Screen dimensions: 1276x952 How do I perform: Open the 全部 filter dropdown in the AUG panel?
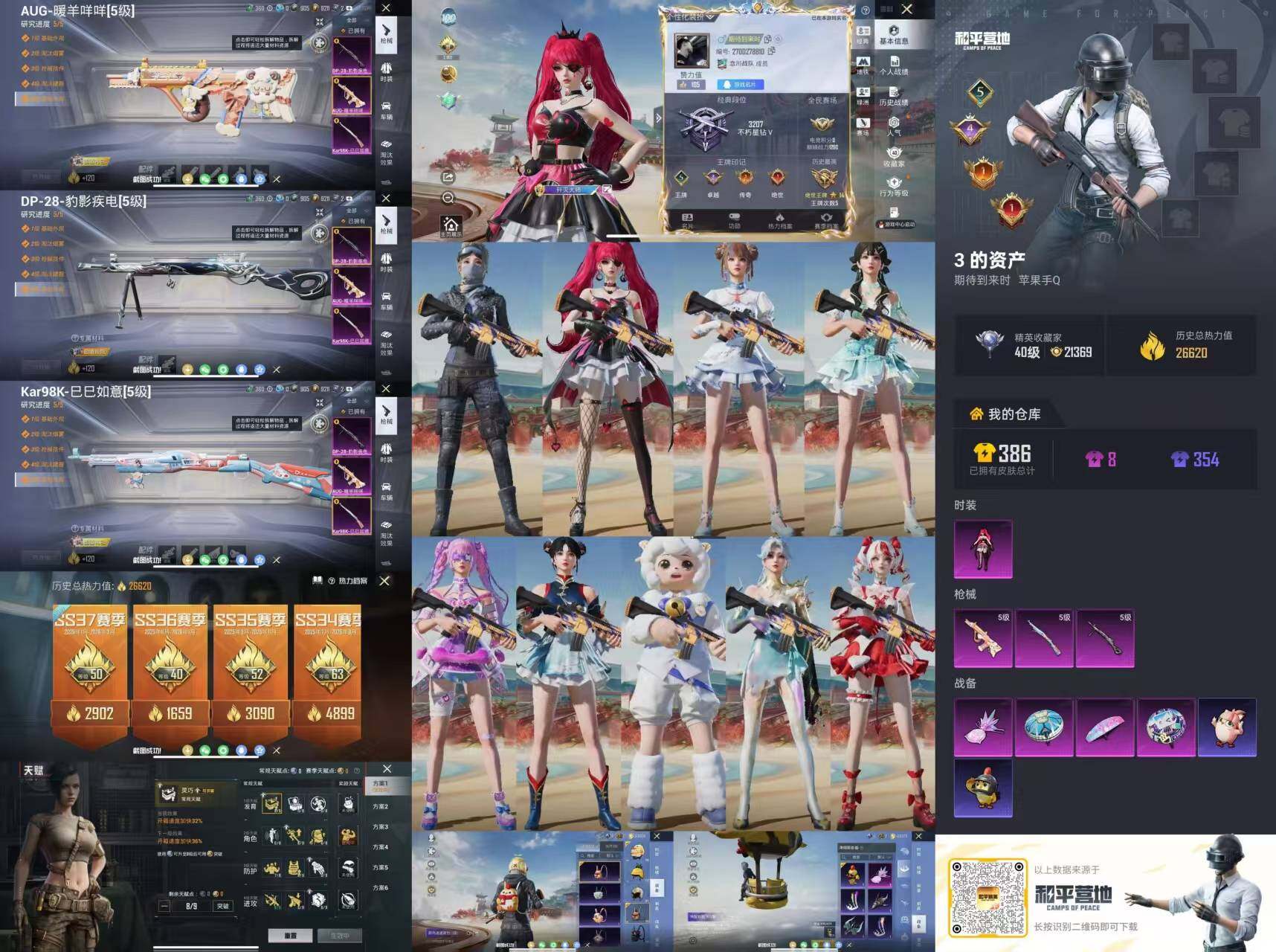click(x=353, y=20)
